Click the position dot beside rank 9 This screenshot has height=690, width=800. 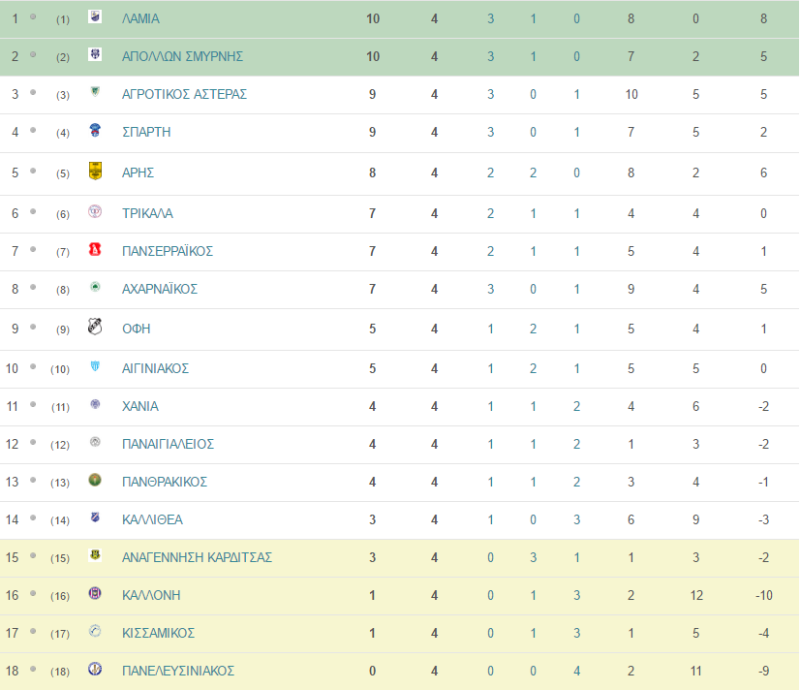[33, 327]
